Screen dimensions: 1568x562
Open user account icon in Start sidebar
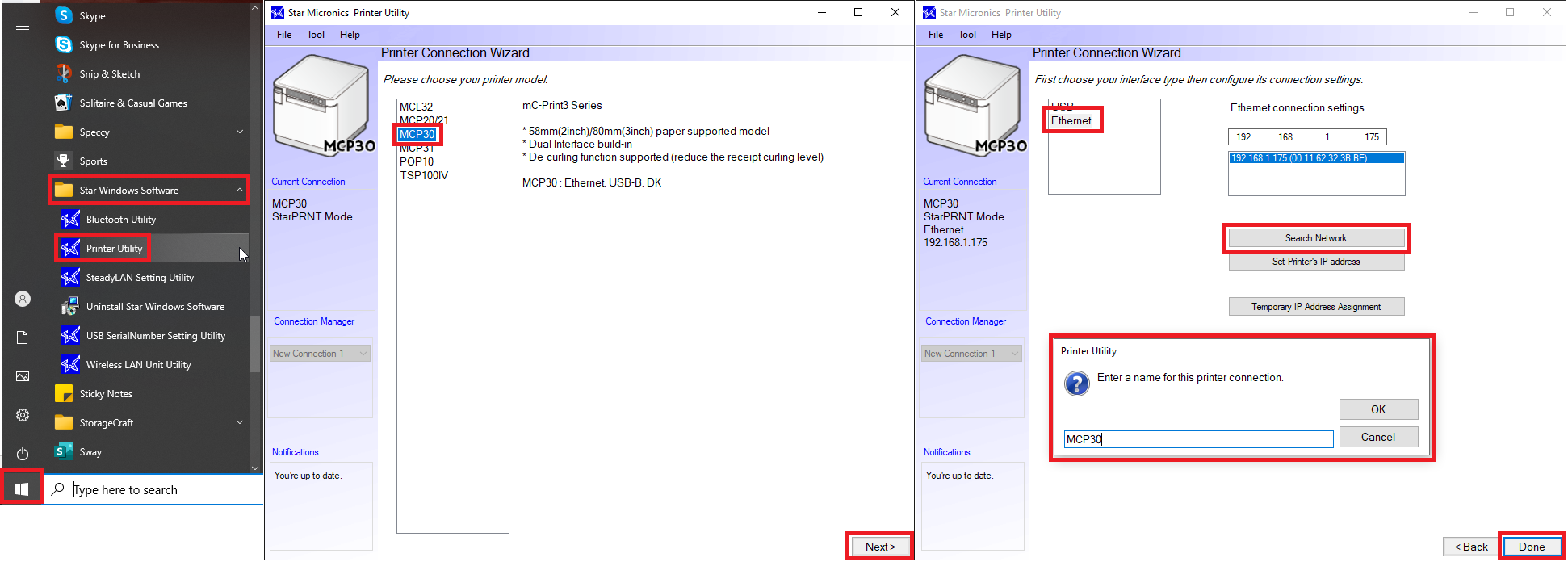tap(23, 299)
